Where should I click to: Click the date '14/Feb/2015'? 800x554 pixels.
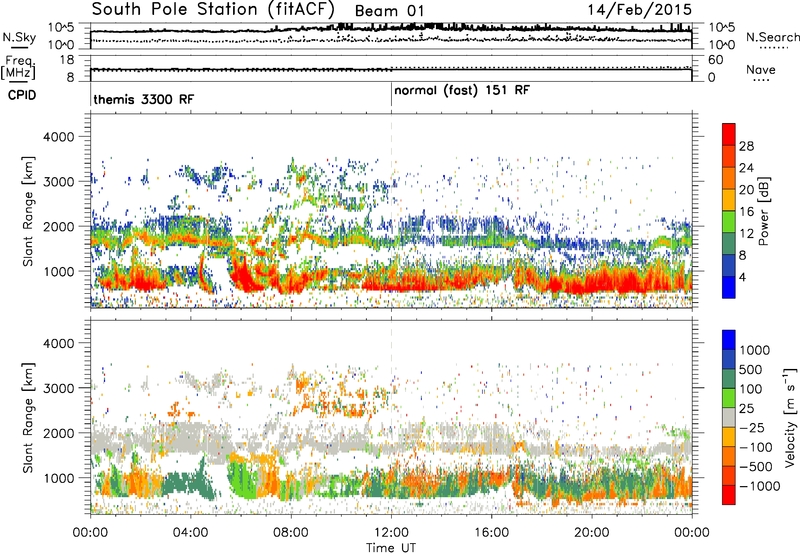[x=640, y=10]
